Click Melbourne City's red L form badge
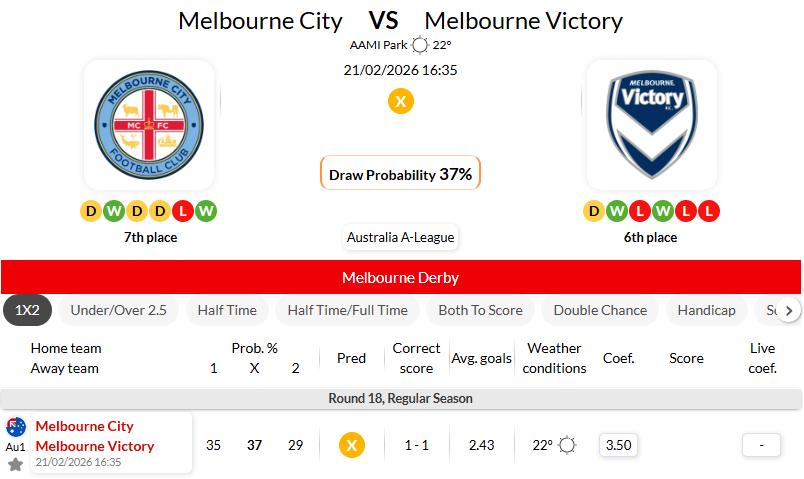804x479 pixels. (184, 211)
